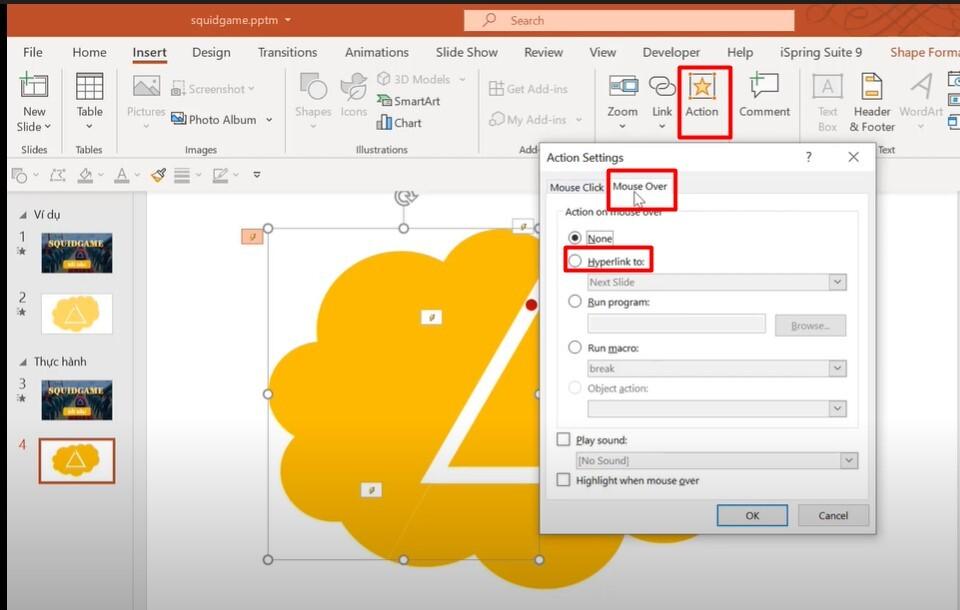Insert a Text Box from the ribbon
This screenshot has width=960, height=610.
tap(827, 98)
